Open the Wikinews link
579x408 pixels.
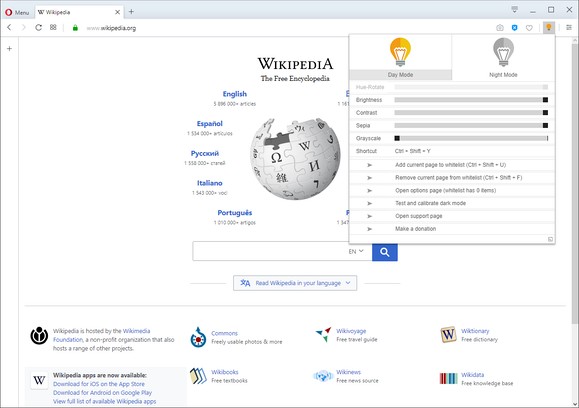click(348, 372)
